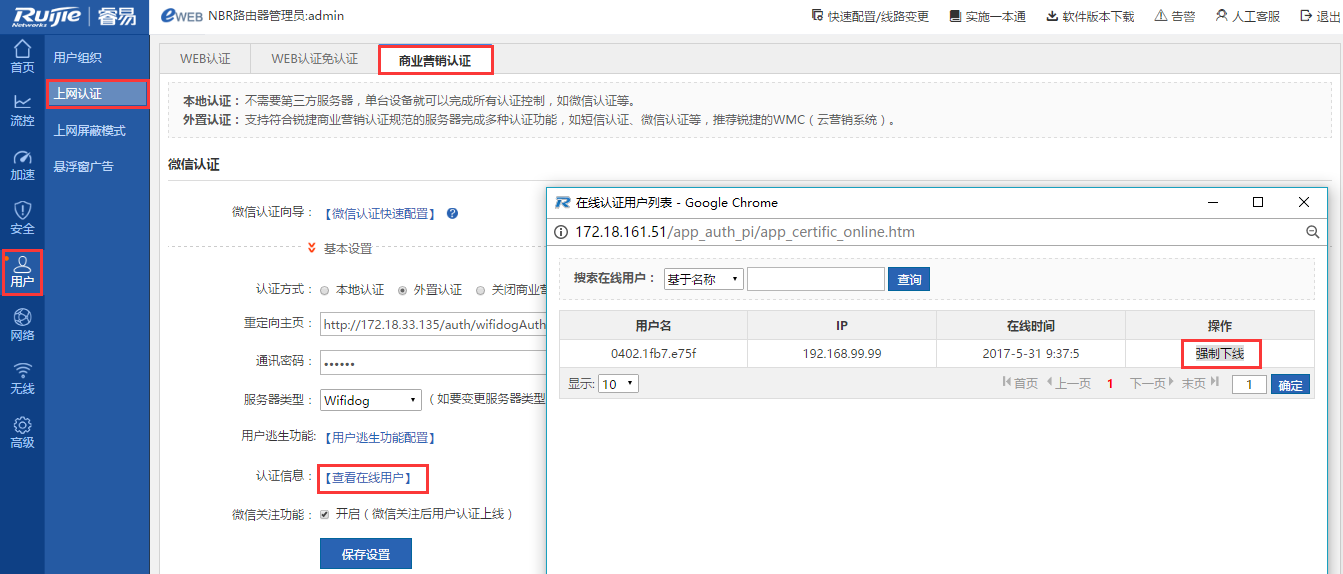The height and width of the screenshot is (574, 1343).
Task: Click the zoom magnifier icon in address bar
Action: point(1312,232)
